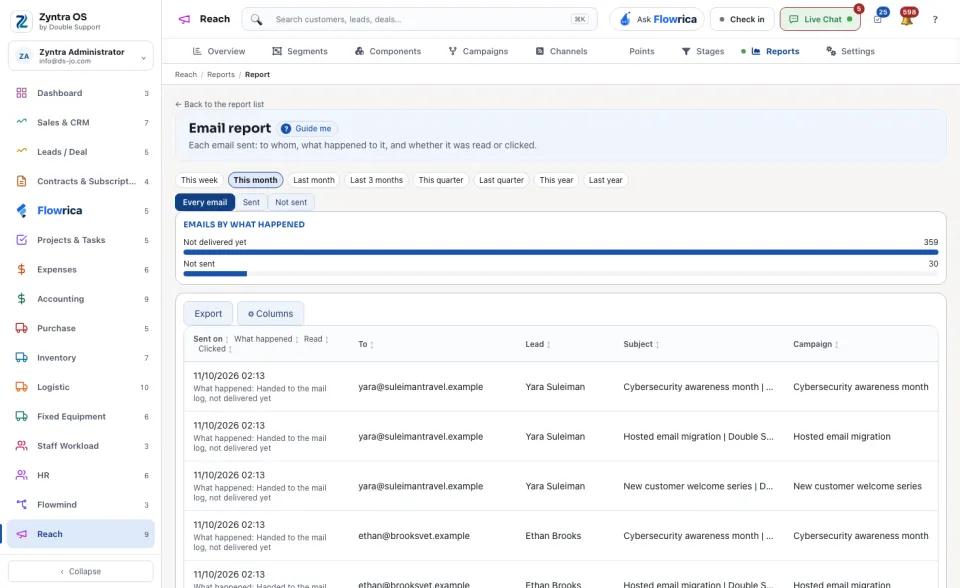Click the Guide me question icon
This screenshot has height=588, width=960.
tap(286, 129)
